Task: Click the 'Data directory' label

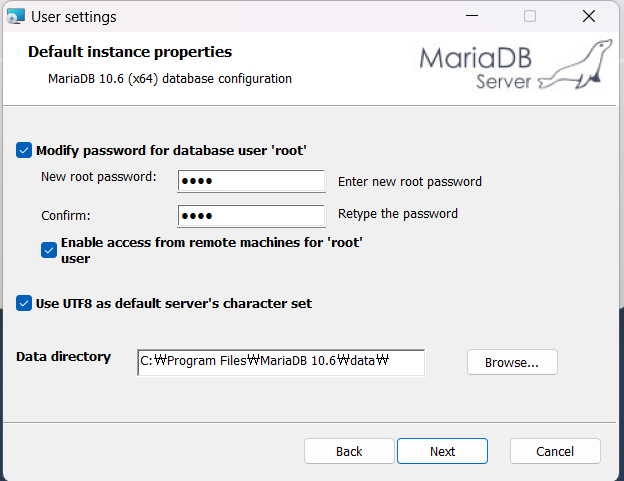Action: click(x=63, y=357)
